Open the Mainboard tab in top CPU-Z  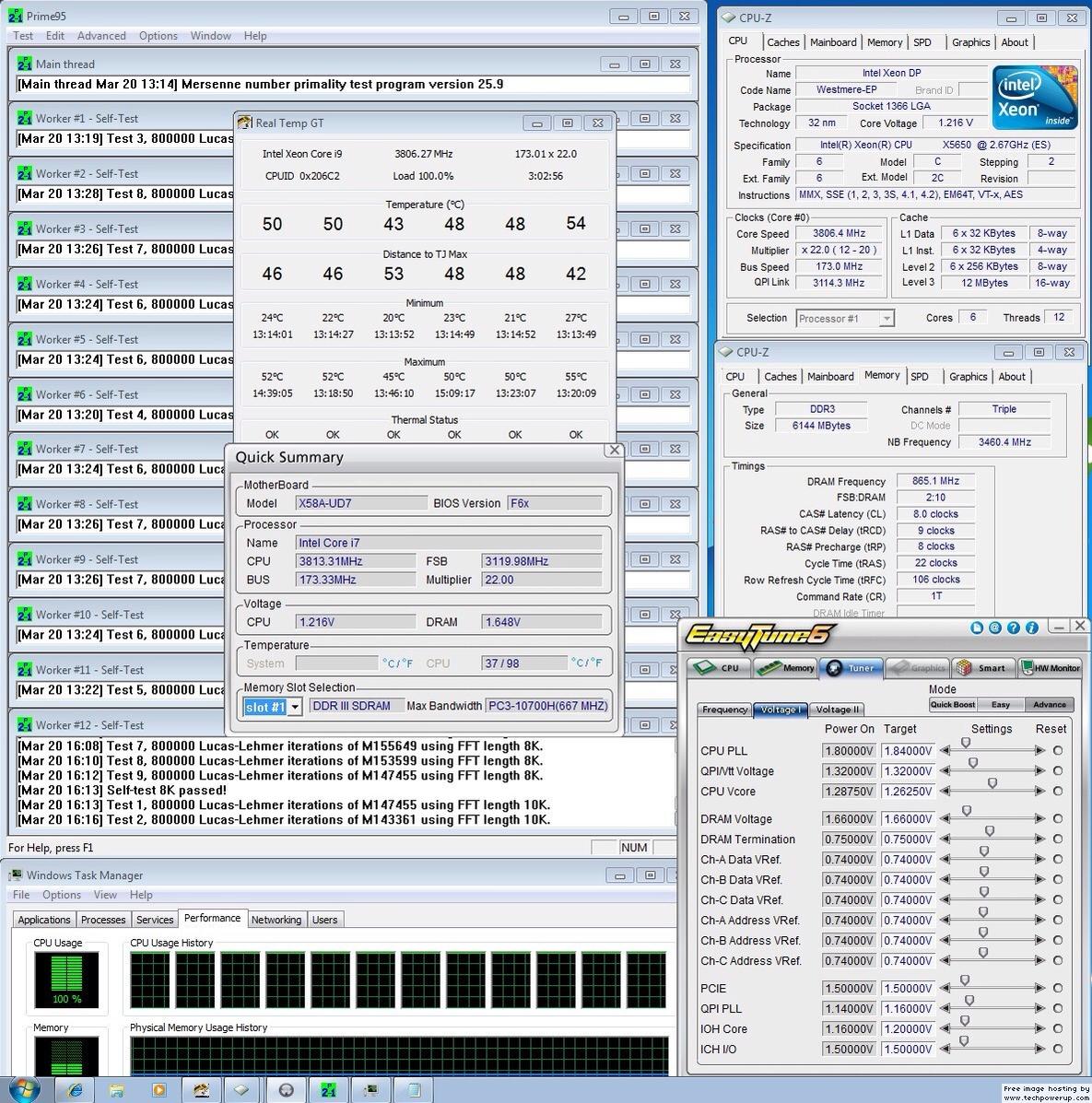[x=833, y=42]
